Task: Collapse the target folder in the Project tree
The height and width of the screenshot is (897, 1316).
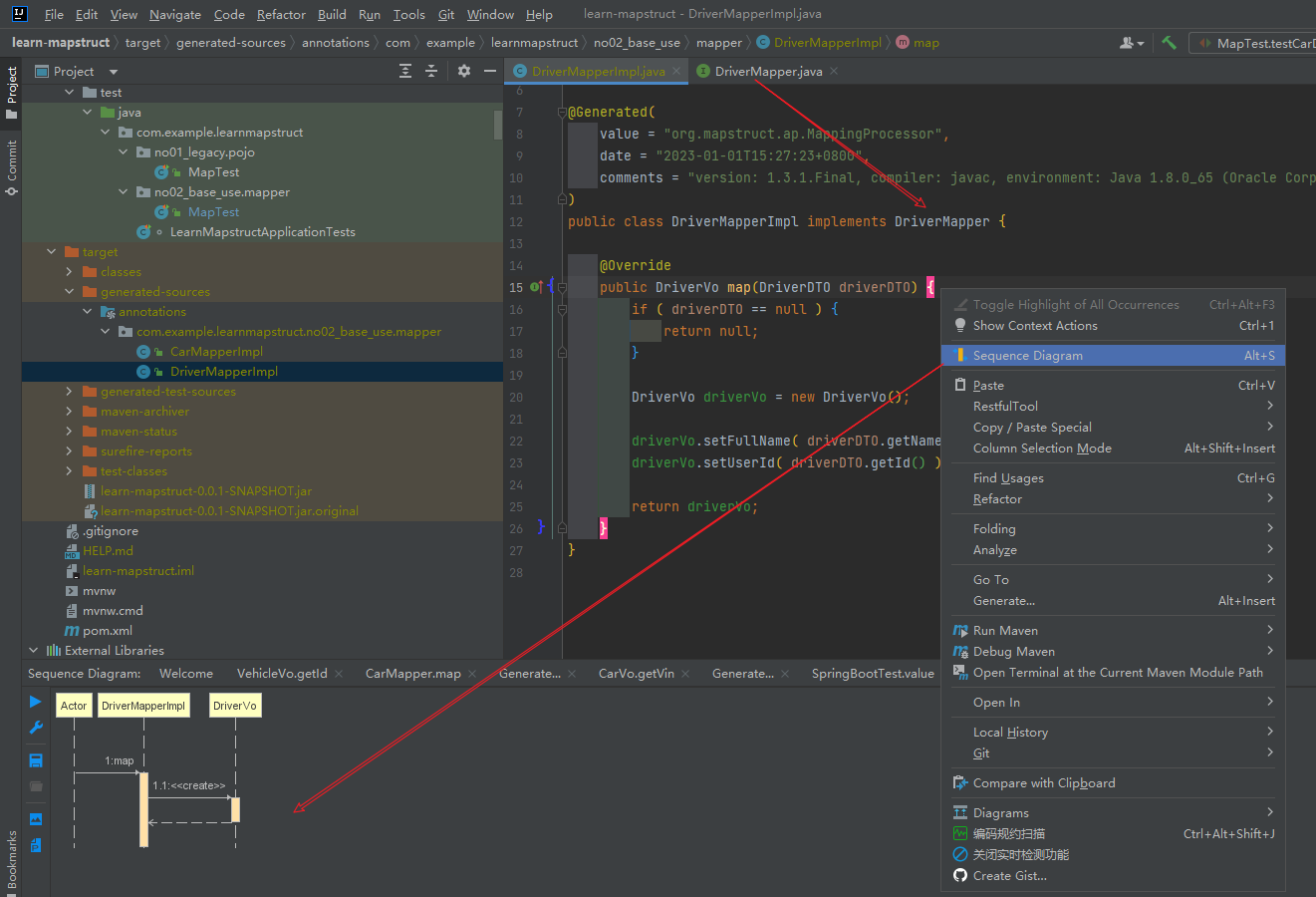Action: pos(51,251)
